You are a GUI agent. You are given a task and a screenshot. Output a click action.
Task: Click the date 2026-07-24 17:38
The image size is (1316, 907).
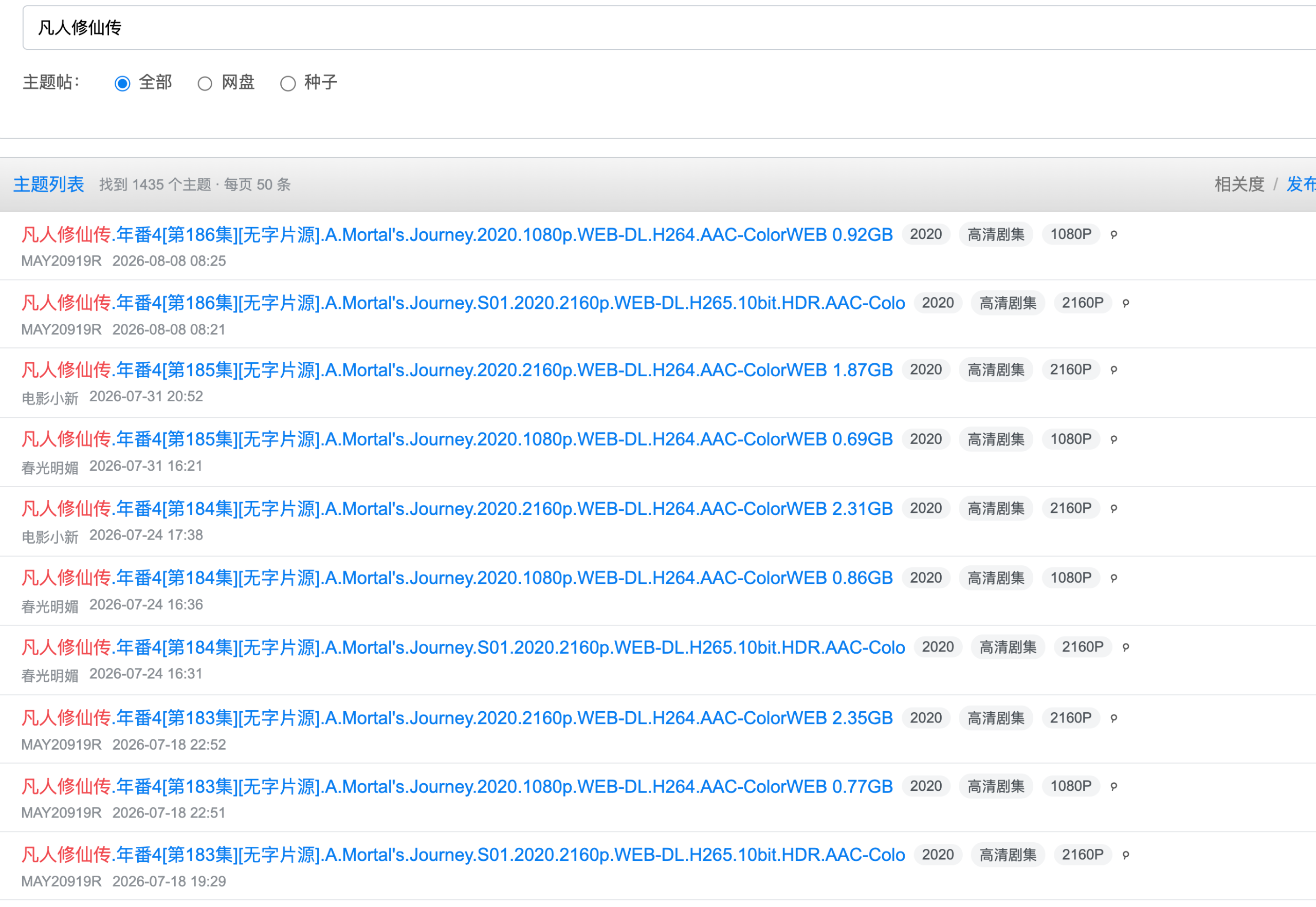click(146, 535)
